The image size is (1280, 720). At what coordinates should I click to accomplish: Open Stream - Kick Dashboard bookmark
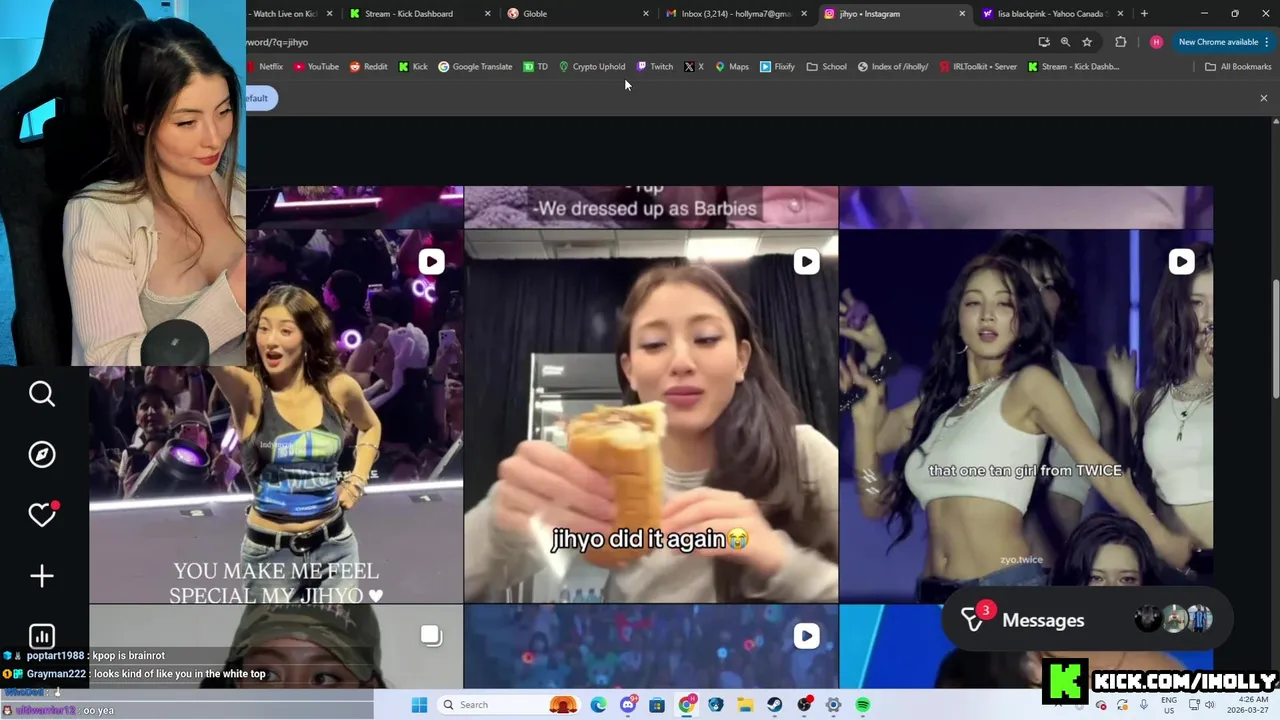(1074, 67)
